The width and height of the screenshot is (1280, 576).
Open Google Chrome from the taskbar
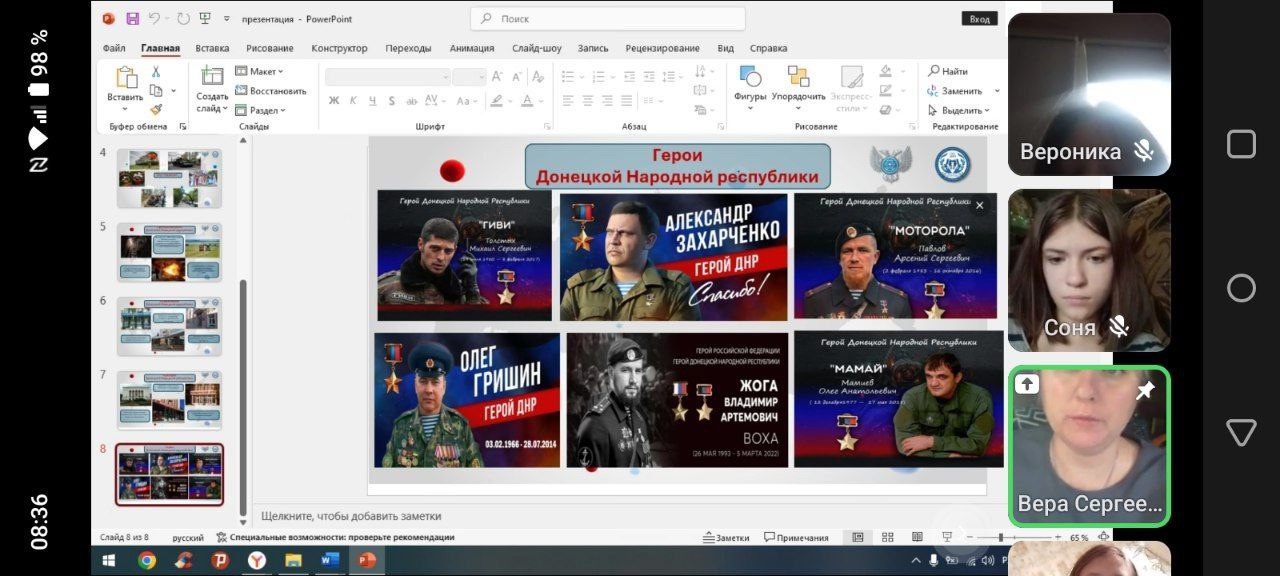click(x=147, y=560)
